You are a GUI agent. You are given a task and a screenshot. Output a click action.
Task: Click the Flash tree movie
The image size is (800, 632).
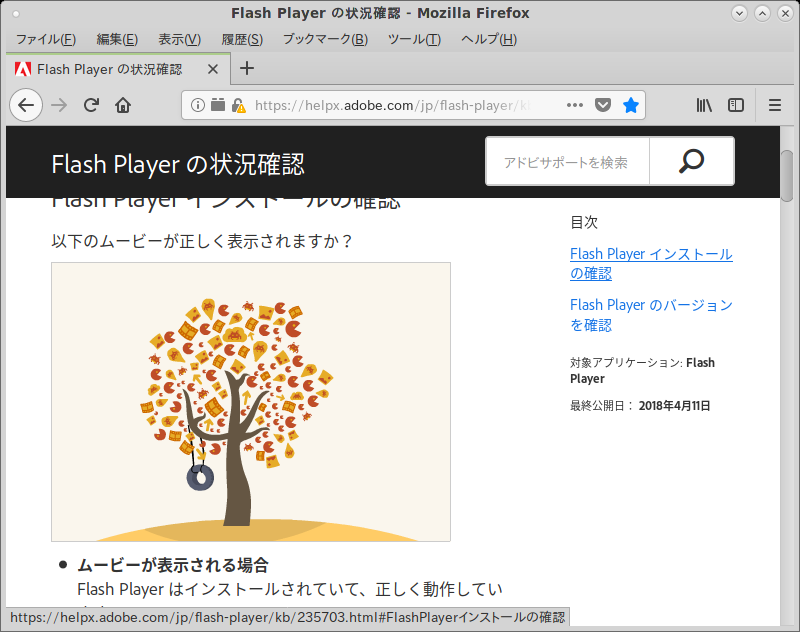pos(251,402)
